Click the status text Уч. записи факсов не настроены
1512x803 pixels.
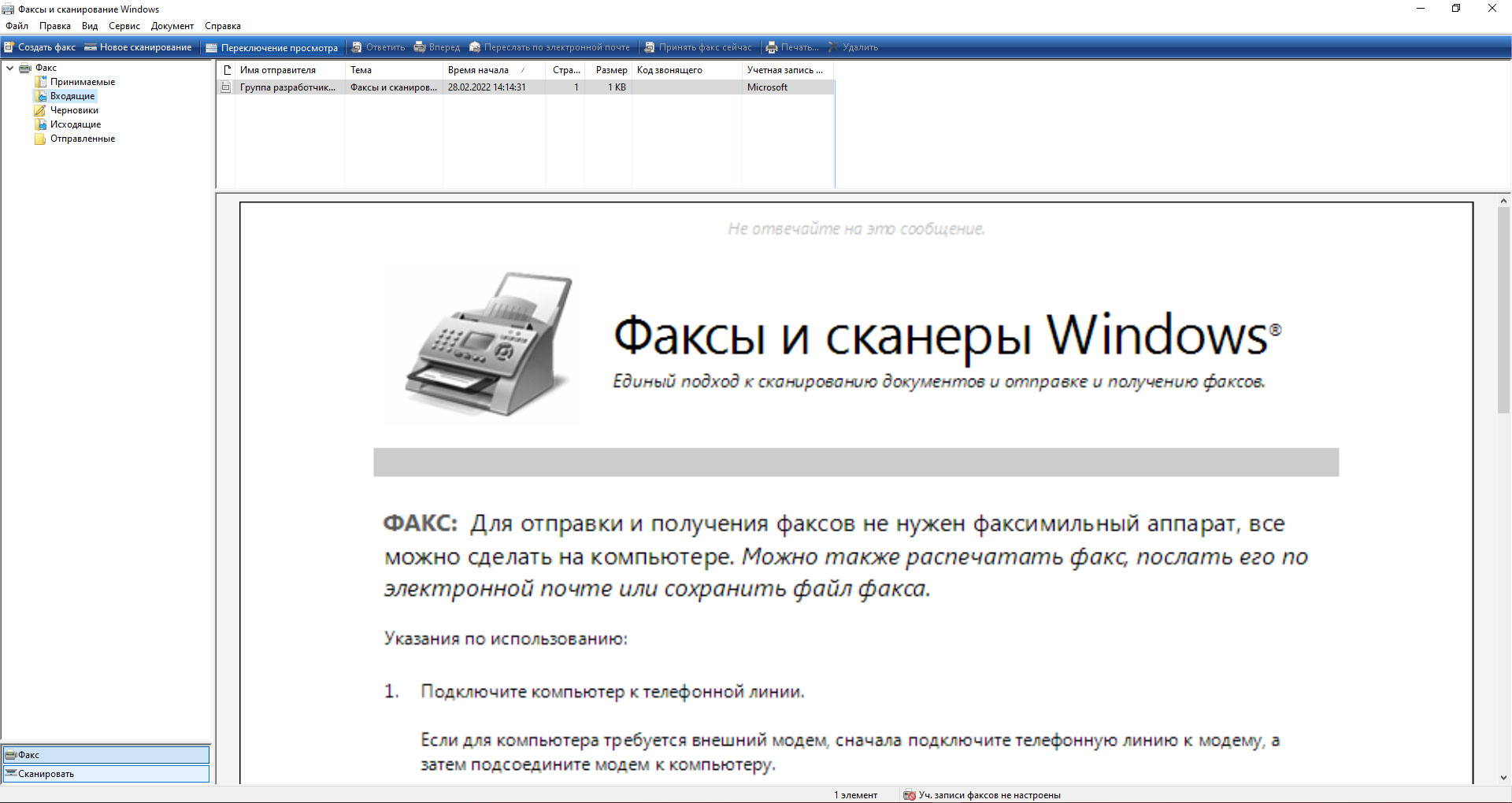coord(989,795)
